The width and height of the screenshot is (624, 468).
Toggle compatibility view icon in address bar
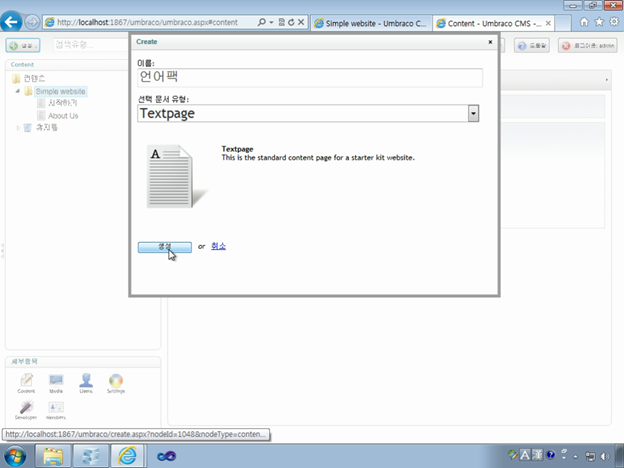(x=282, y=22)
